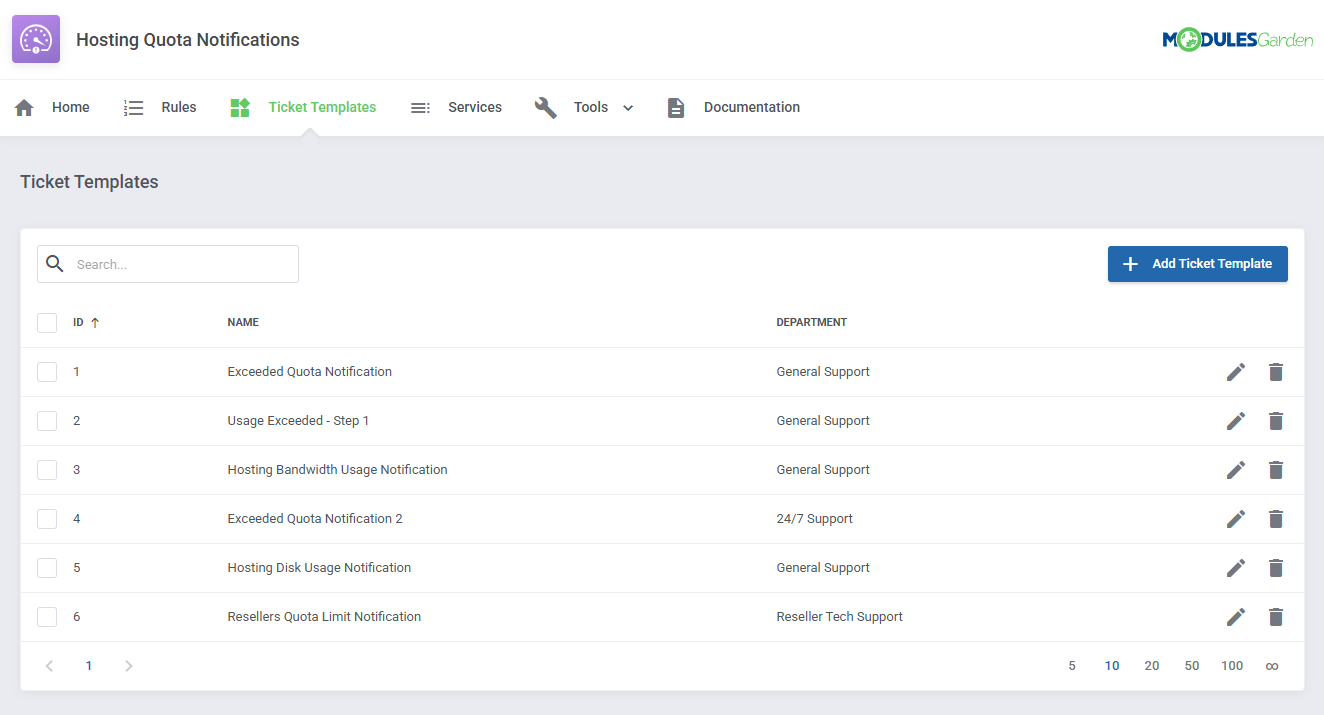Open the edit pencil for Exceeded Quota Notification
Viewport: 1324px width, 715px height.
click(1236, 371)
